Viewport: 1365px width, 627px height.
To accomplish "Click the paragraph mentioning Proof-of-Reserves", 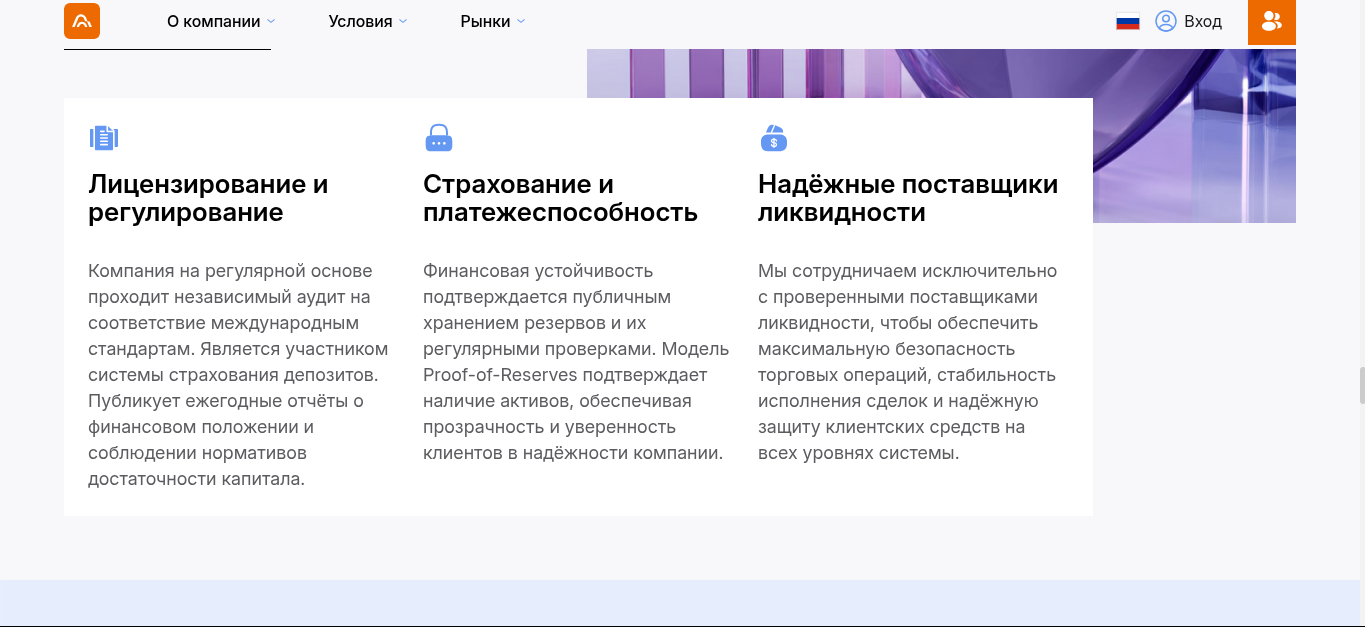I will coord(576,362).
